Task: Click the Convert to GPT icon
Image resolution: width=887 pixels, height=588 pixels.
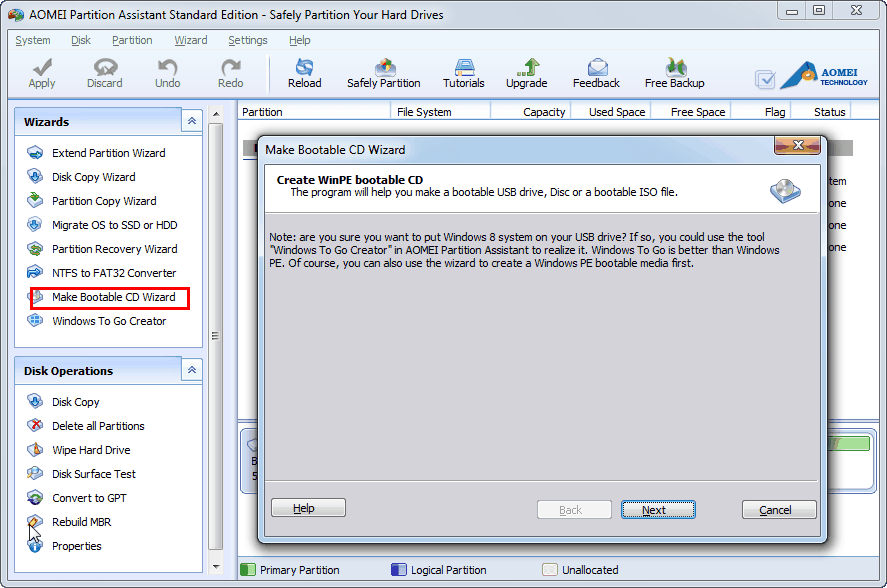Action: (35, 497)
